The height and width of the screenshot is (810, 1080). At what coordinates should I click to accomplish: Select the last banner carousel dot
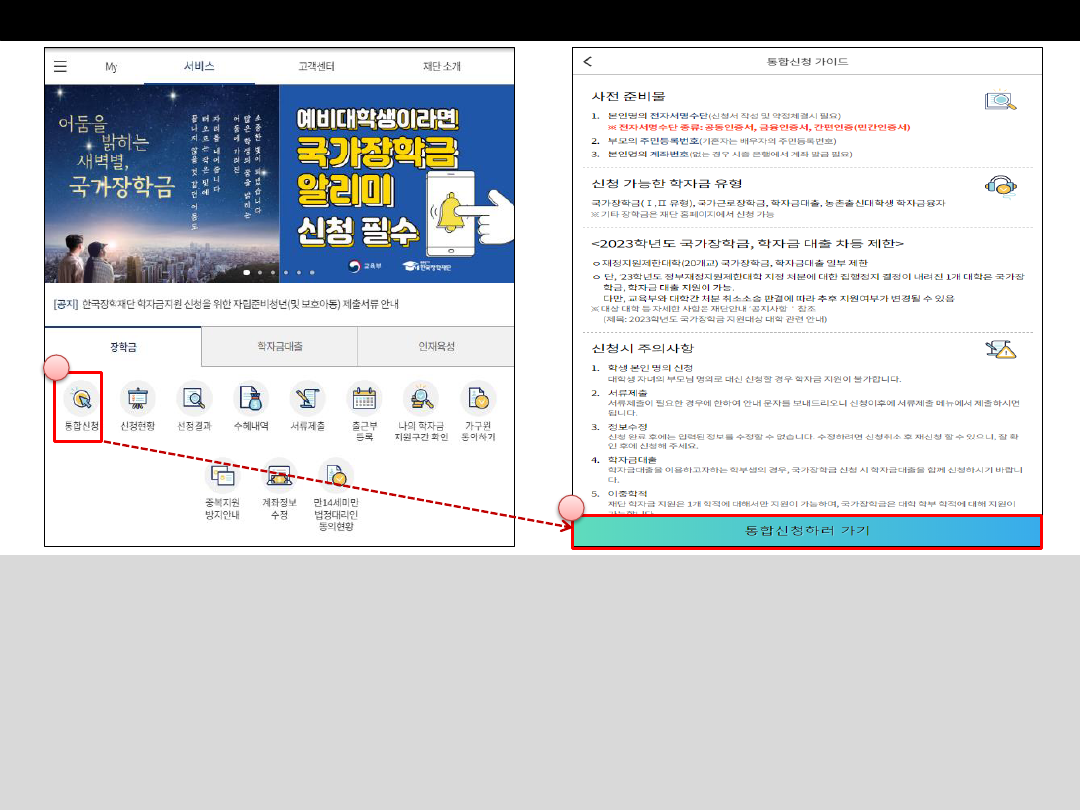(x=312, y=272)
